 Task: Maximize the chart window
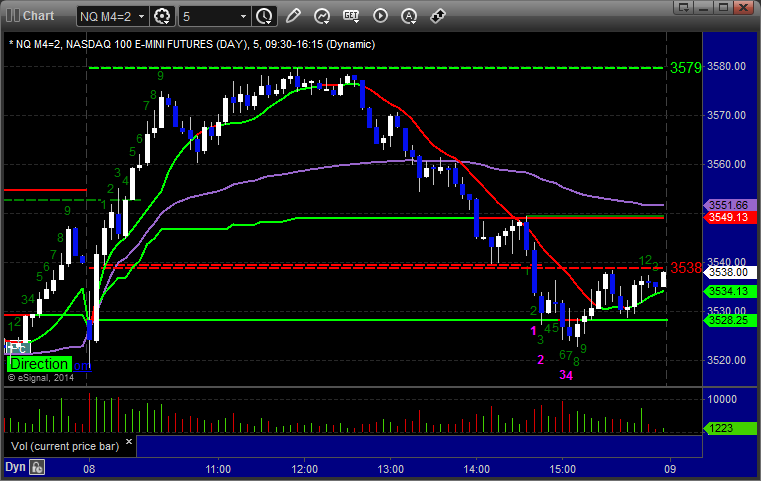pos(723,7)
